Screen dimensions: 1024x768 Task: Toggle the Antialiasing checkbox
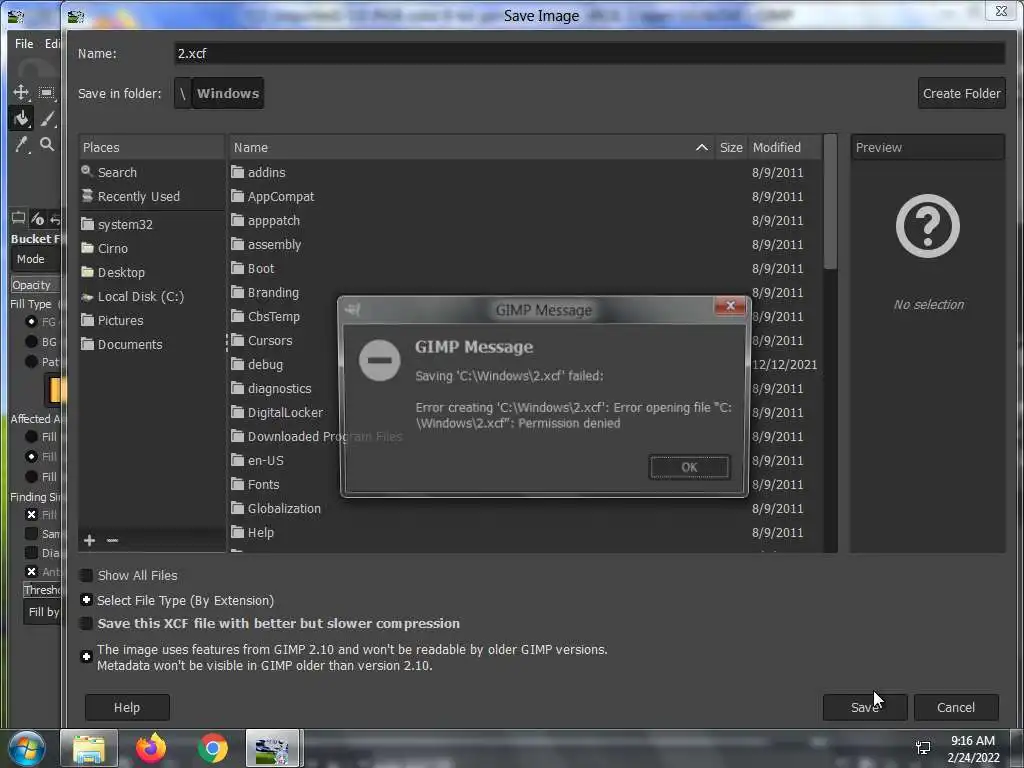tap(31, 571)
